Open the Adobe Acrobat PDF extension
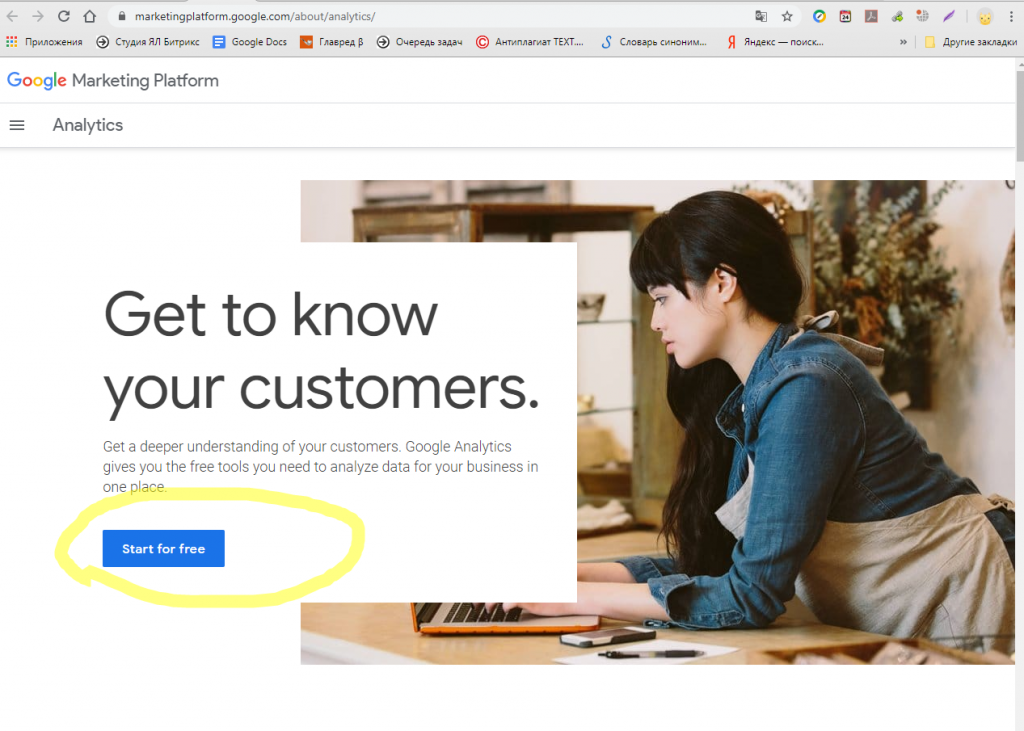Image resolution: width=1024 pixels, height=731 pixels. point(871,16)
